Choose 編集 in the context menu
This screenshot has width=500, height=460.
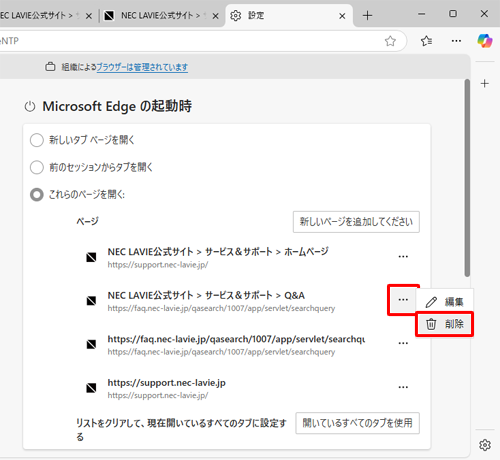pos(445,302)
